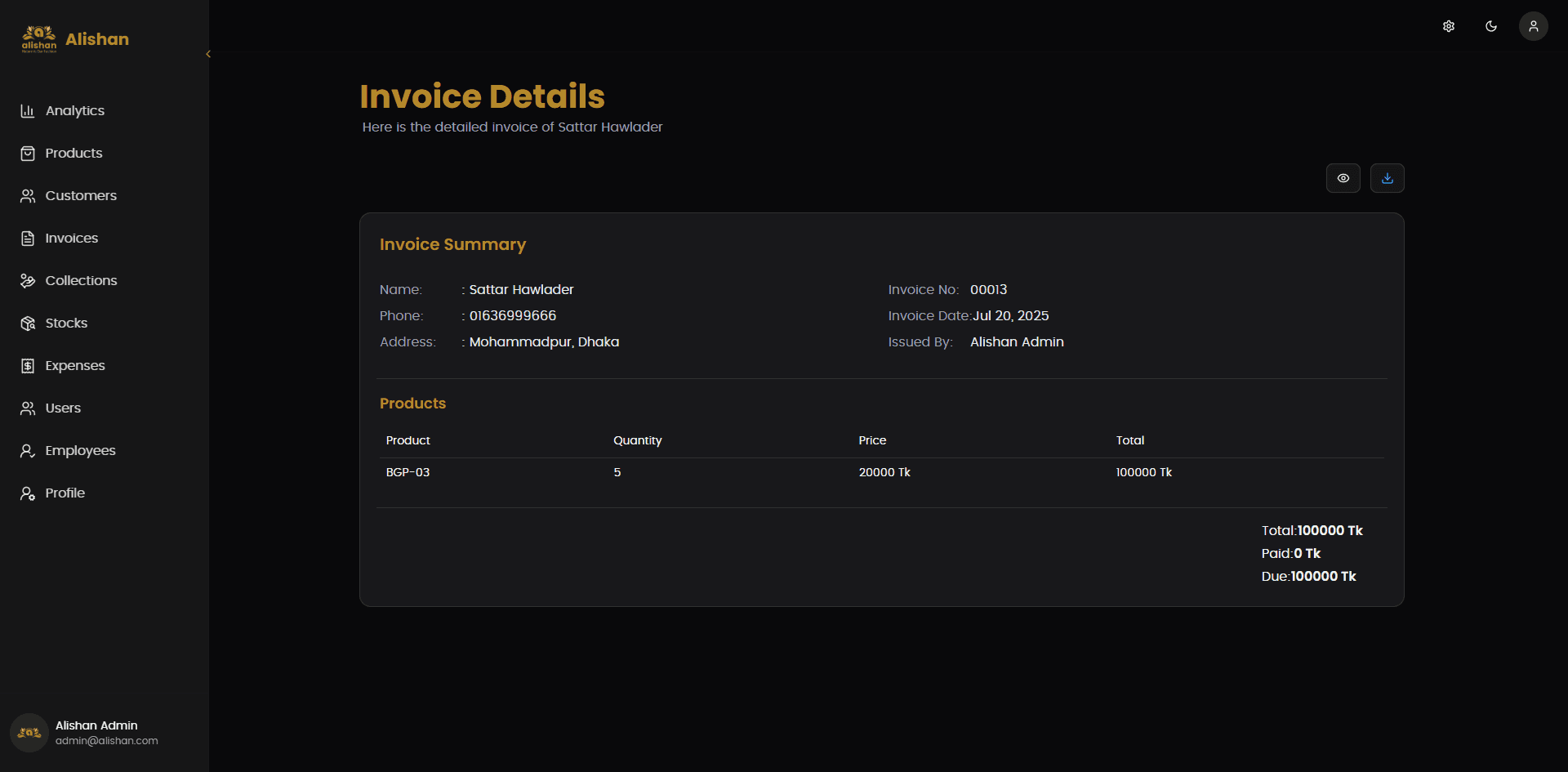Viewport: 1568px width, 772px height.
Task: Click the Analytics bar chart icon
Action: pyautogui.click(x=28, y=111)
